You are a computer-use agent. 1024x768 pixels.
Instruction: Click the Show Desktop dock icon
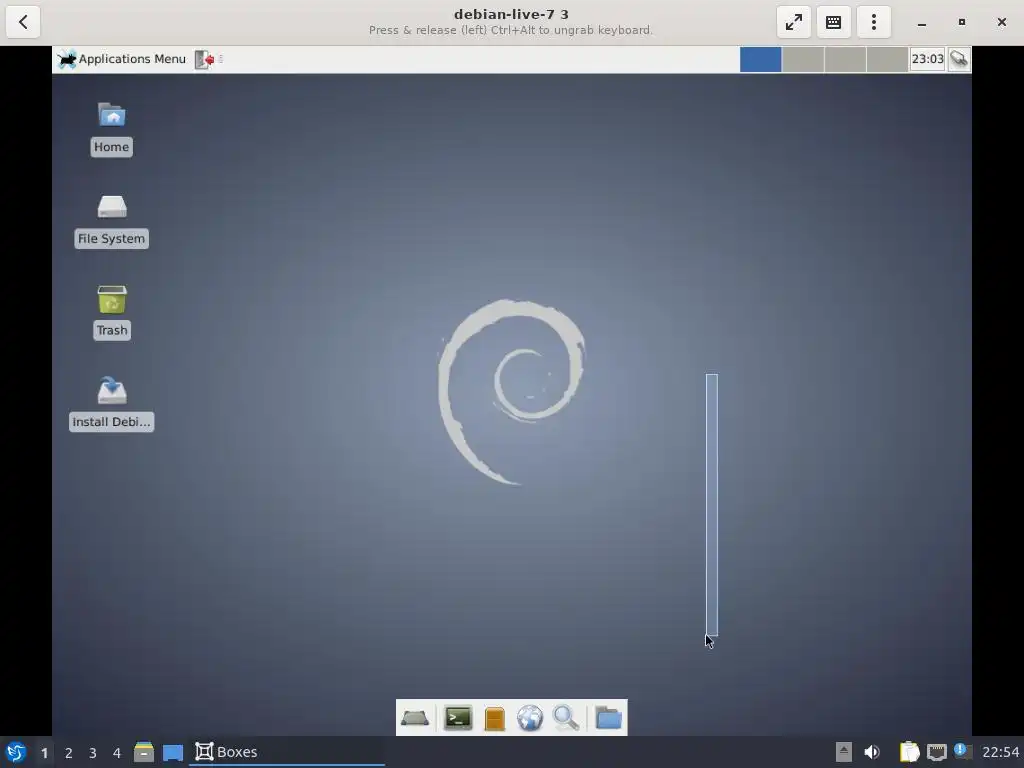pyautogui.click(x=415, y=718)
